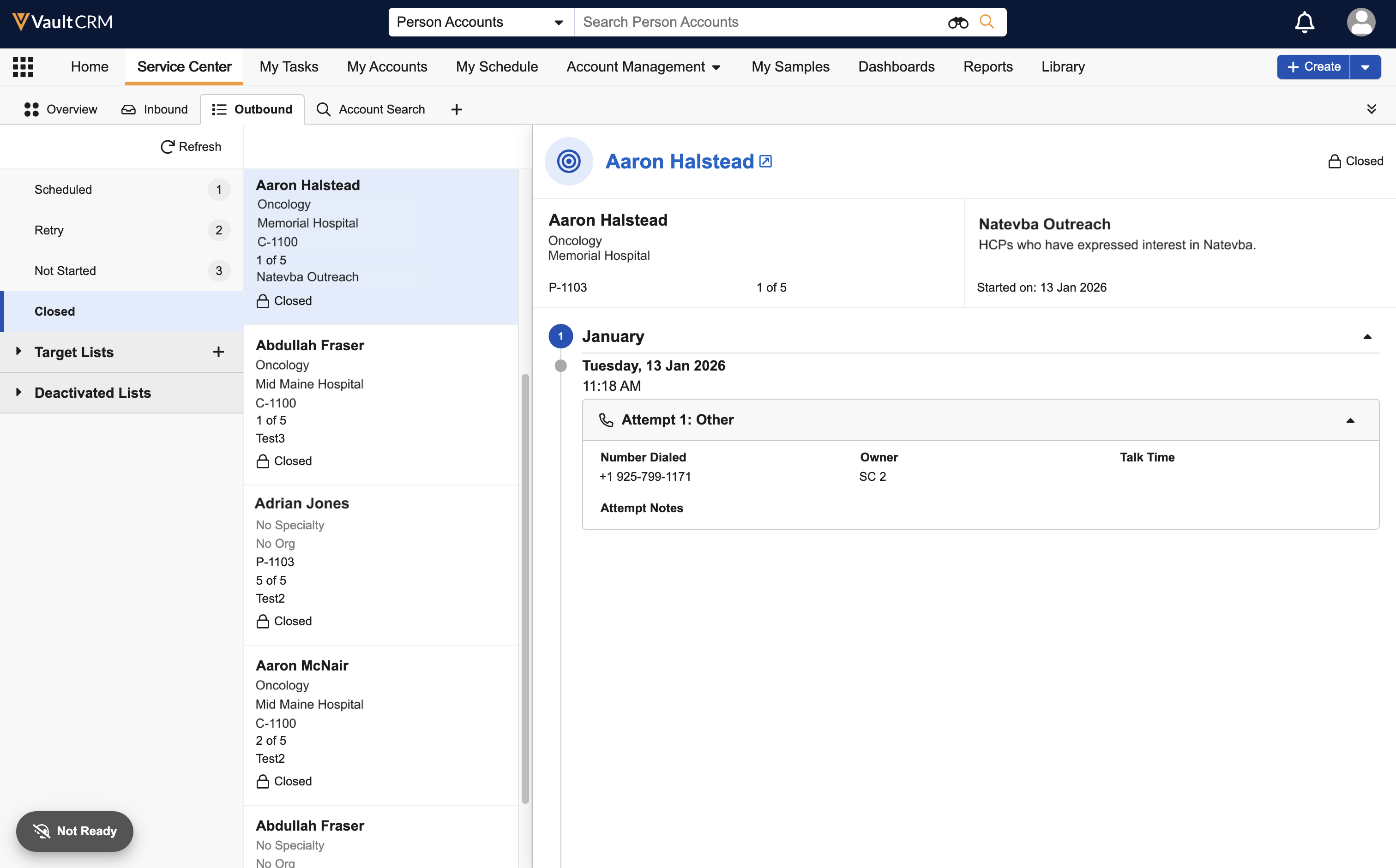Switch to the Inbound tab
The image size is (1396, 868).
(x=155, y=109)
